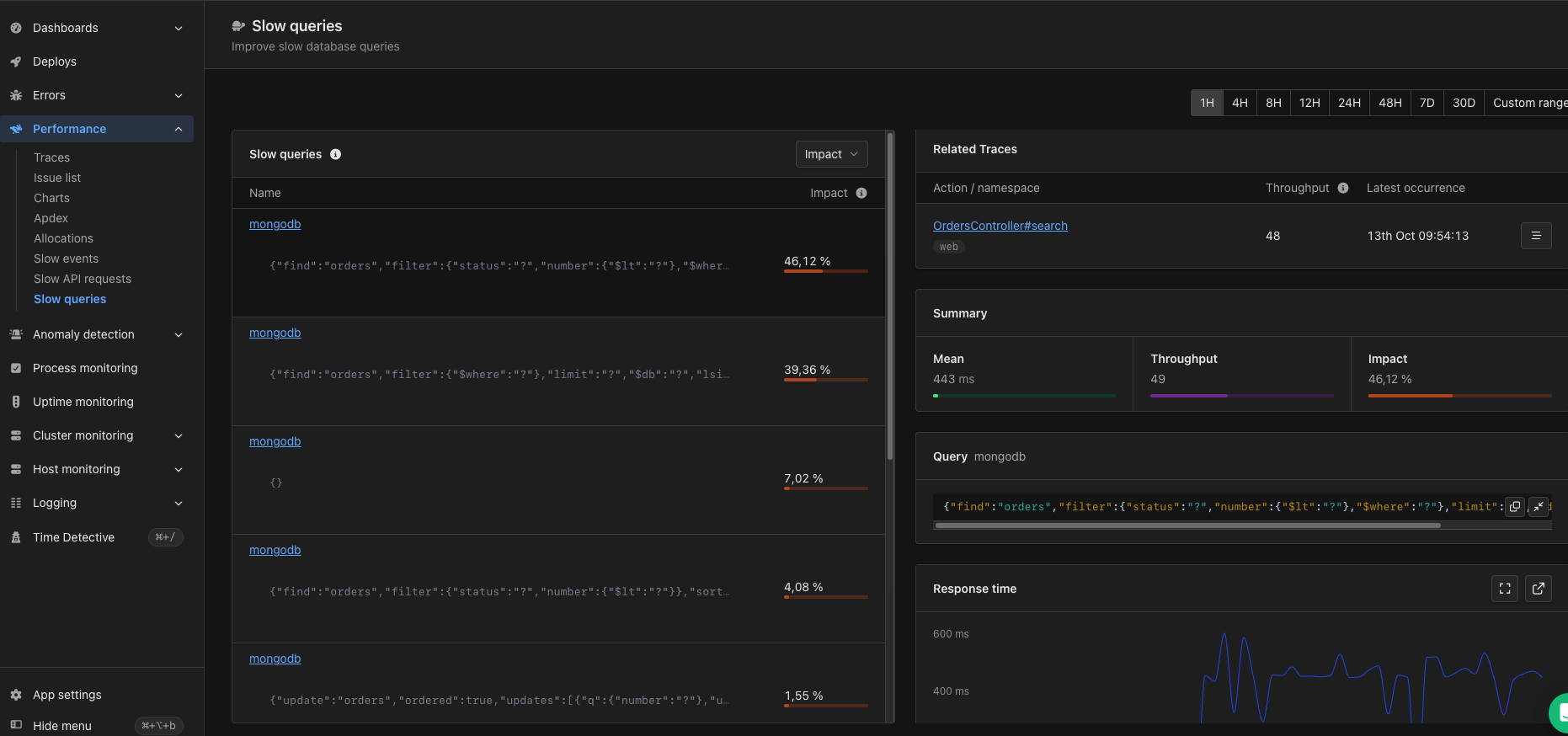Expand the Dashboards menu chevron

[179, 28]
